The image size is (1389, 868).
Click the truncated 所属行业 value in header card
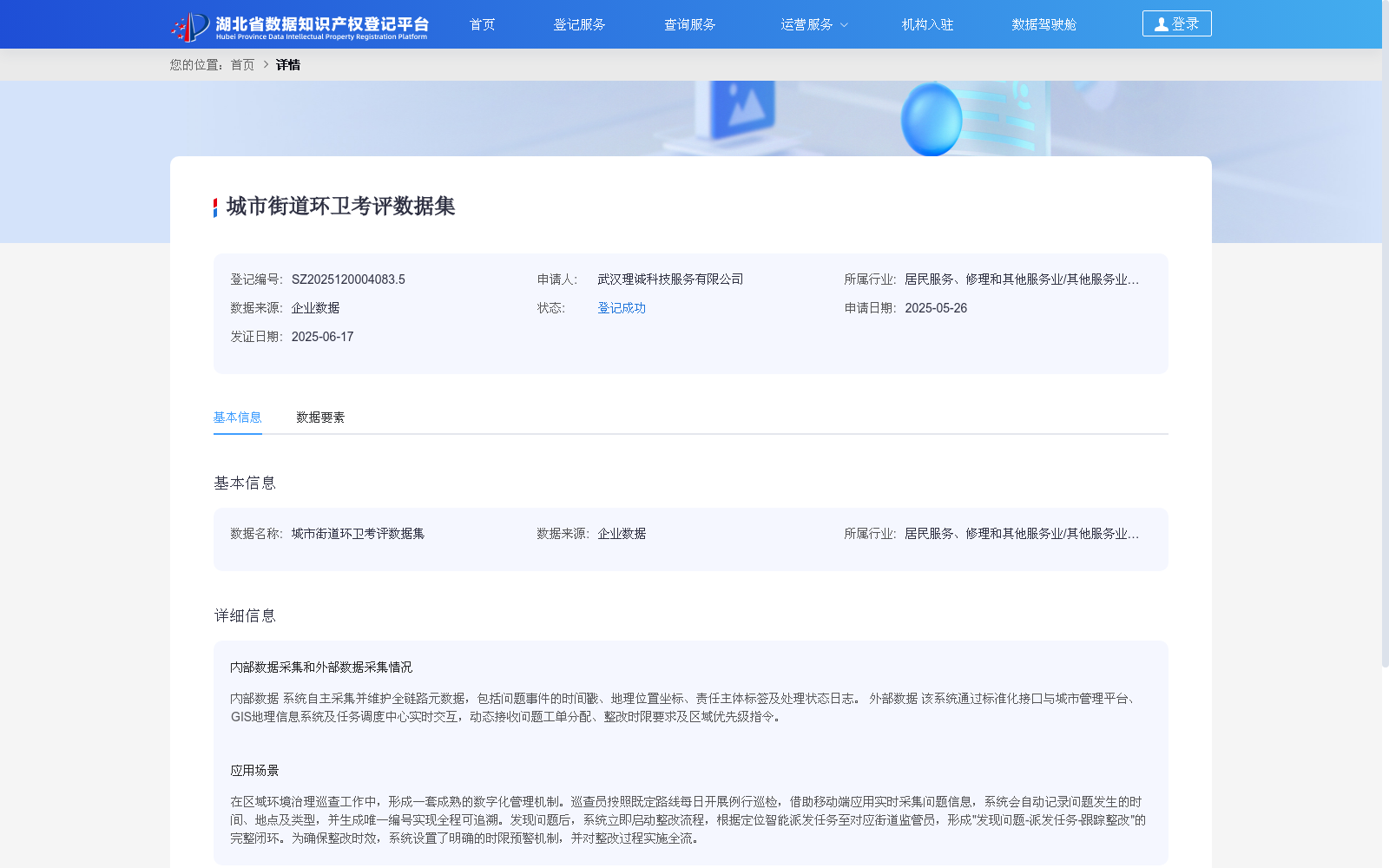point(1022,279)
